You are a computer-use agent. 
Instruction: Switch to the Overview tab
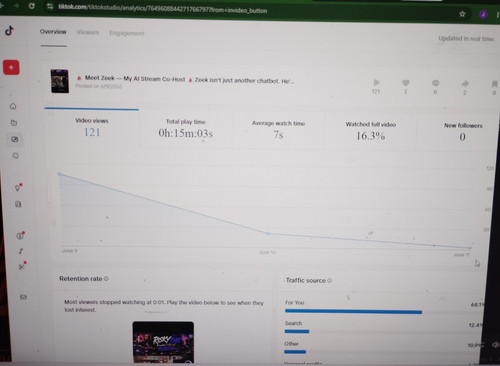point(53,32)
